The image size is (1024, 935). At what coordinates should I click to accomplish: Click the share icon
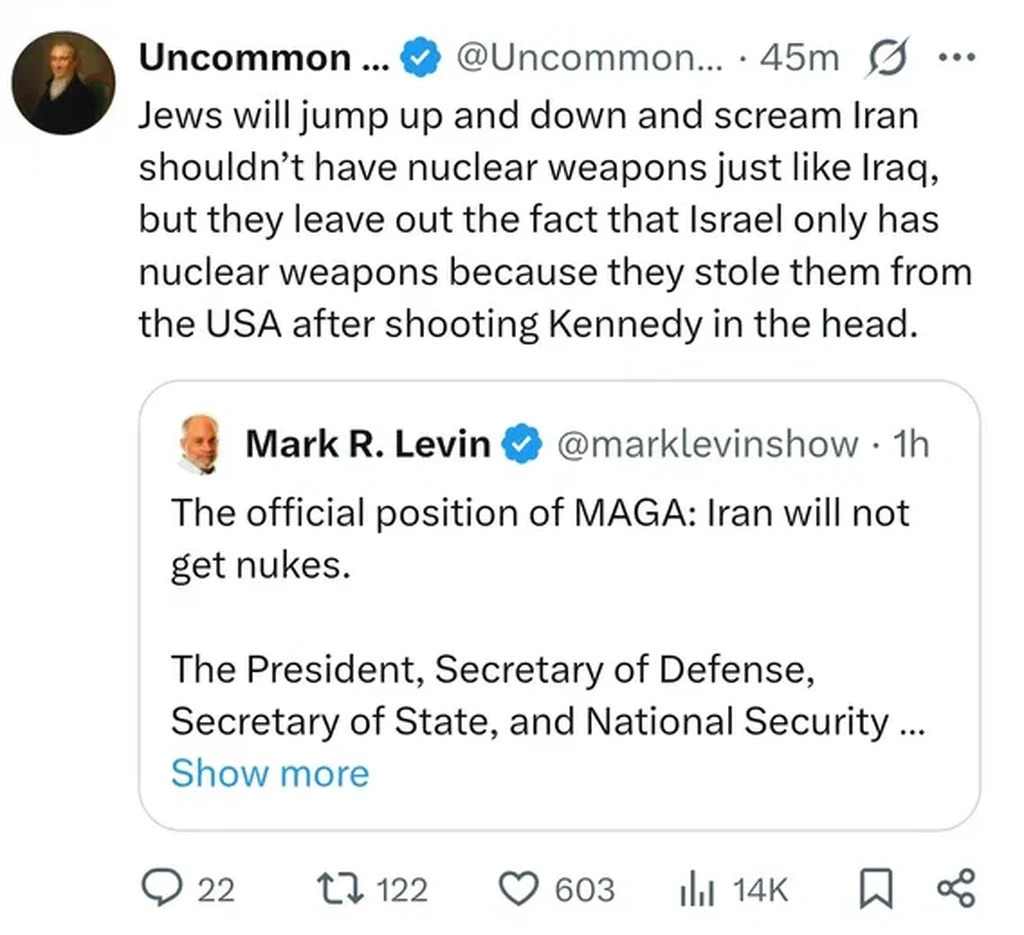(x=953, y=888)
